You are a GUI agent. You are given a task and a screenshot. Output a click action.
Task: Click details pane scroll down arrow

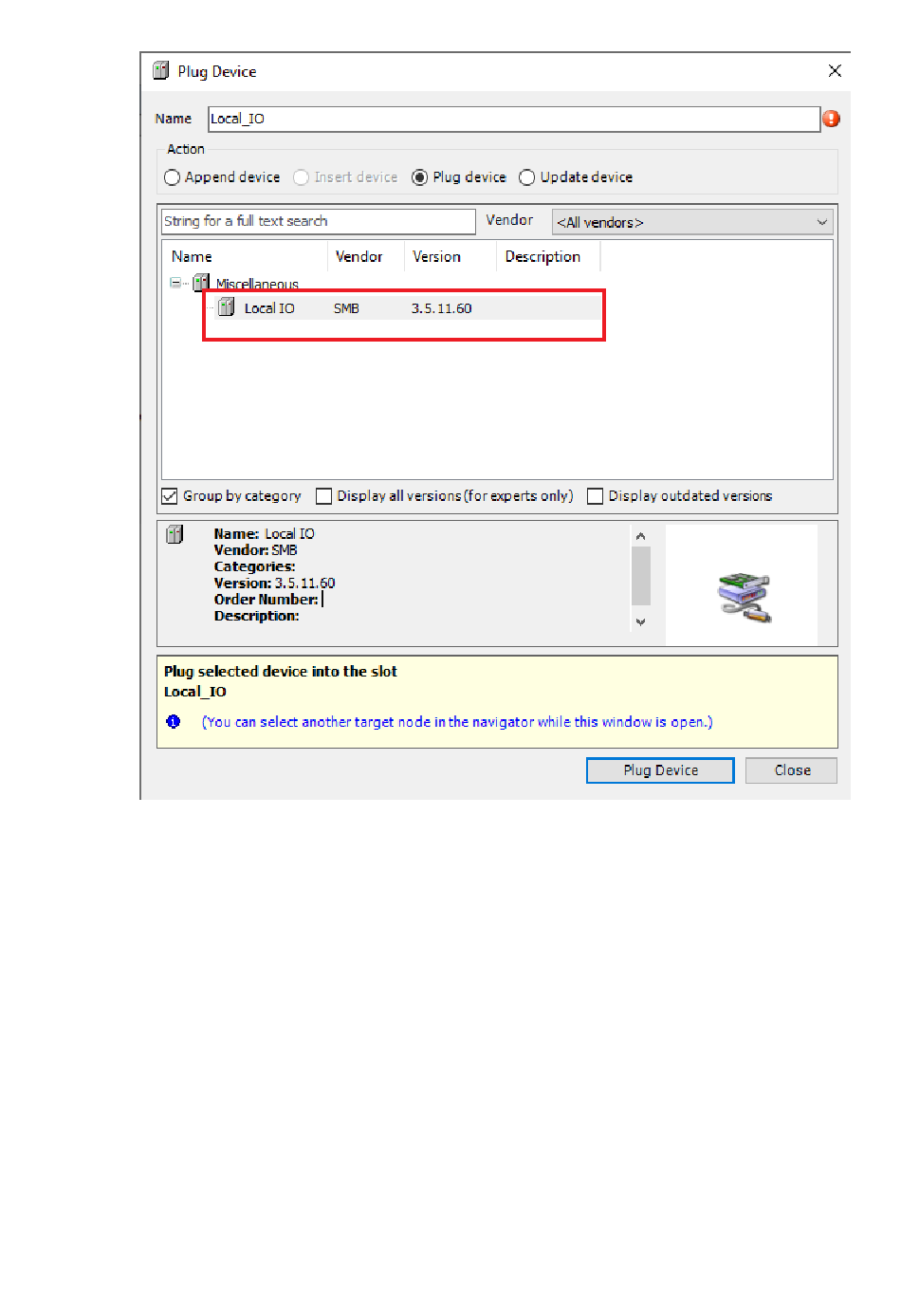coord(641,622)
